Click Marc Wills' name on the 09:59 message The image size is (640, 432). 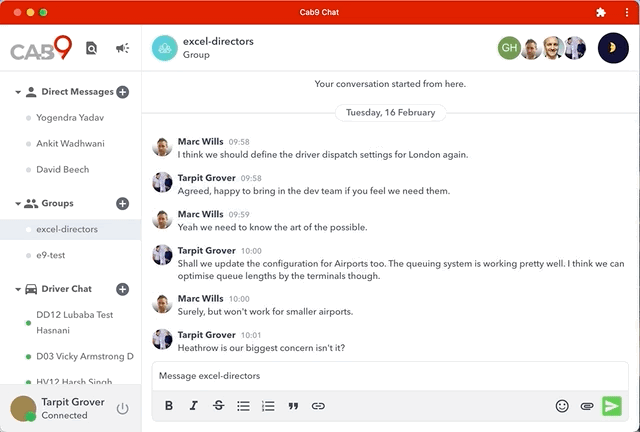click(x=200, y=214)
